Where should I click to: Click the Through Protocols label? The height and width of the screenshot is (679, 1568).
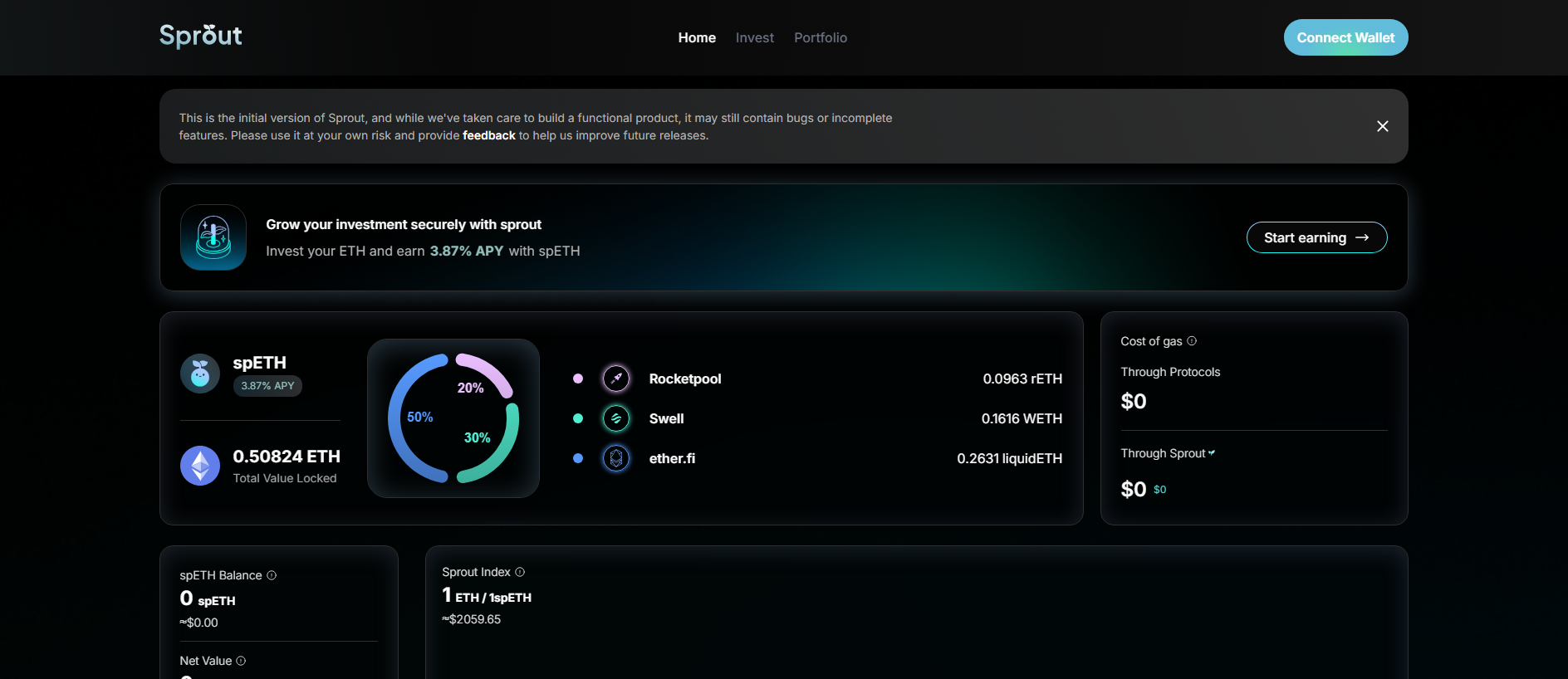[x=1170, y=372]
